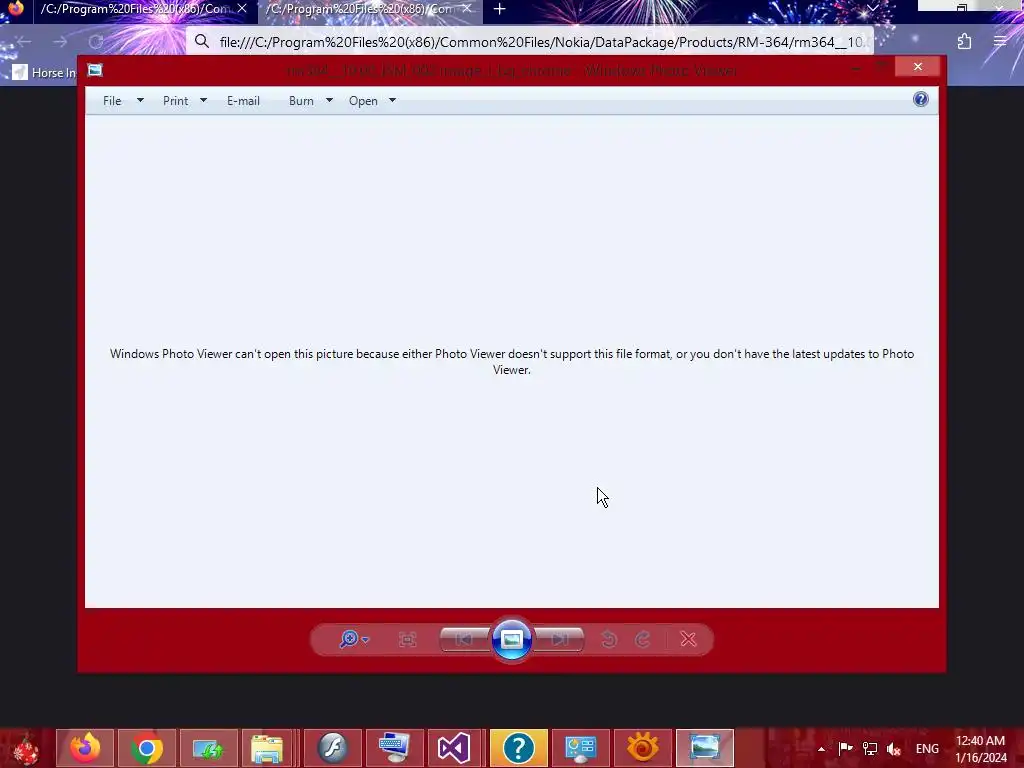
Task: Open the Control Panel taskbar icon
Action: pyautogui.click(x=581, y=748)
